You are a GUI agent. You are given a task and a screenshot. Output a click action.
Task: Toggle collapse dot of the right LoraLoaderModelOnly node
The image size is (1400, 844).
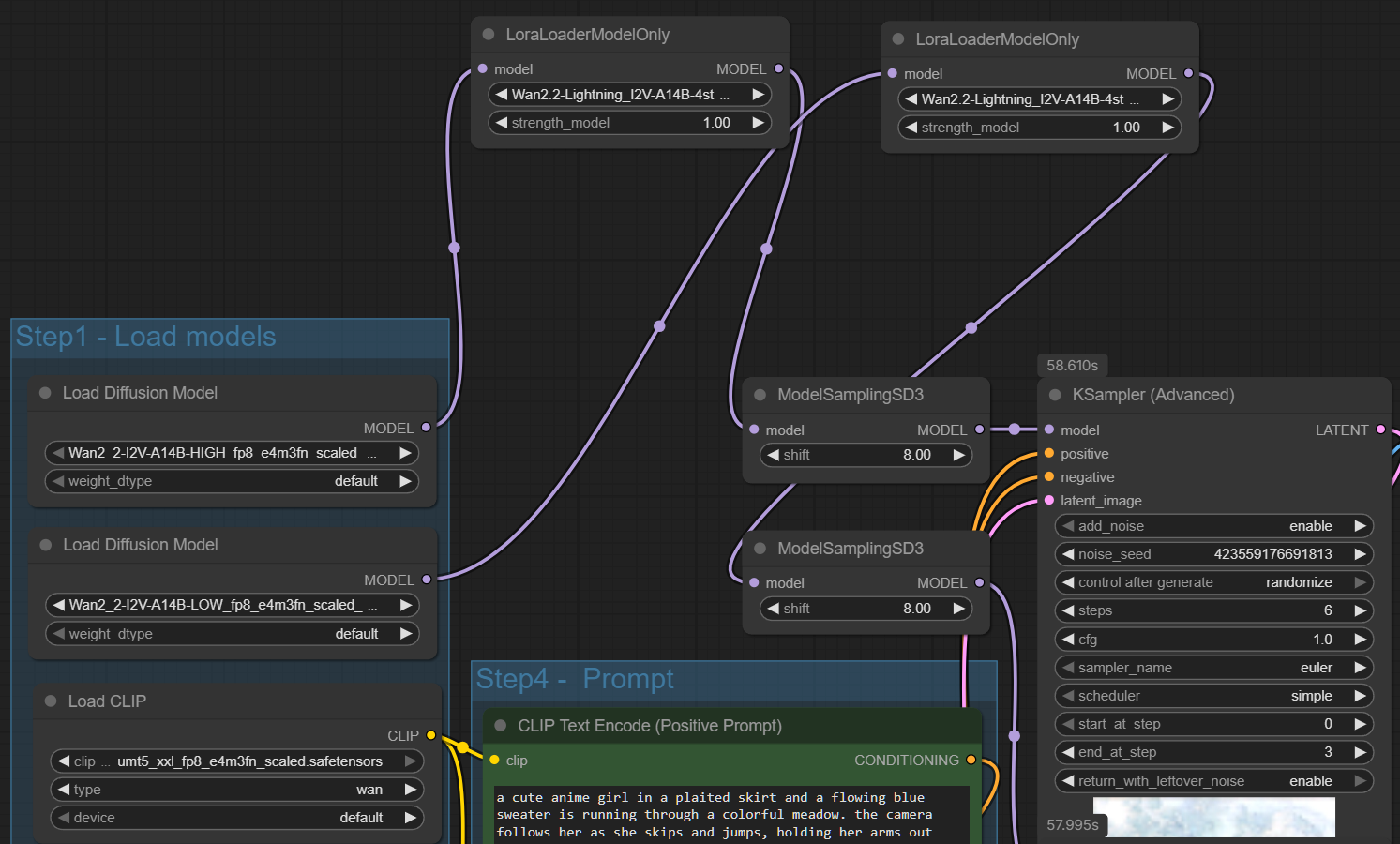898,39
